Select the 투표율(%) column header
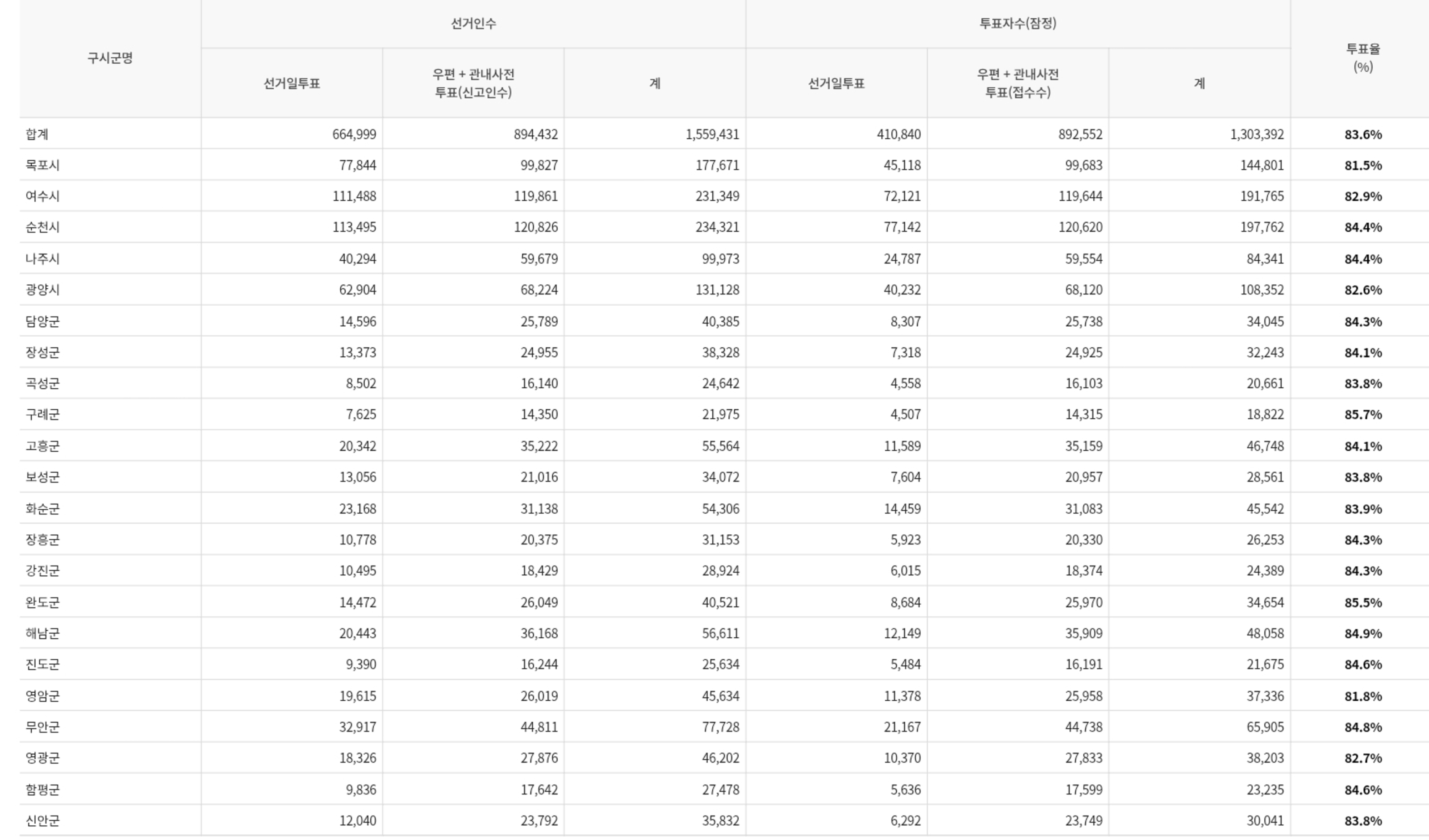Screen dimensions: 1429x840 (x=1362, y=58)
